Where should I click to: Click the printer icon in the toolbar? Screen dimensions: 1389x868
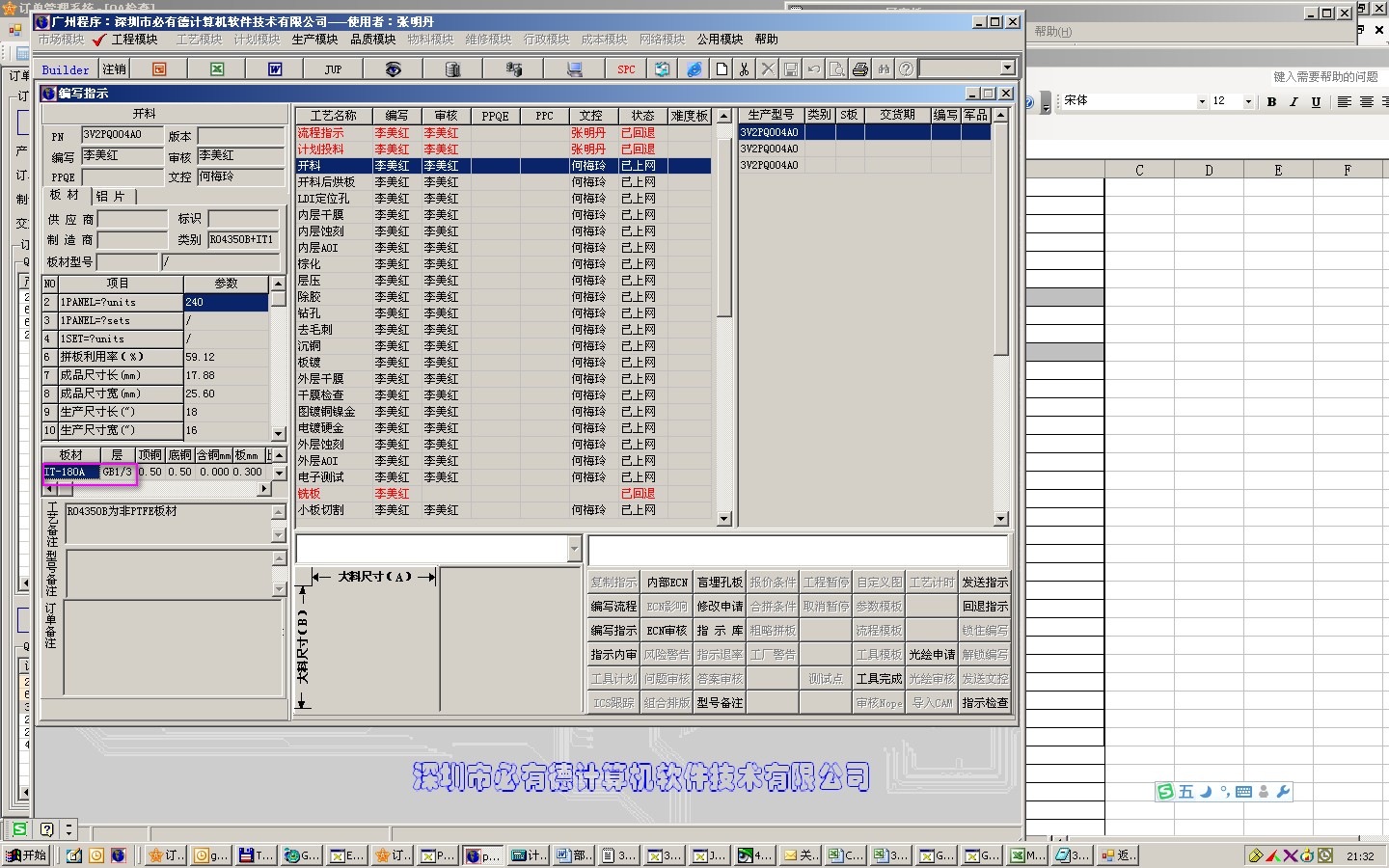click(x=860, y=69)
